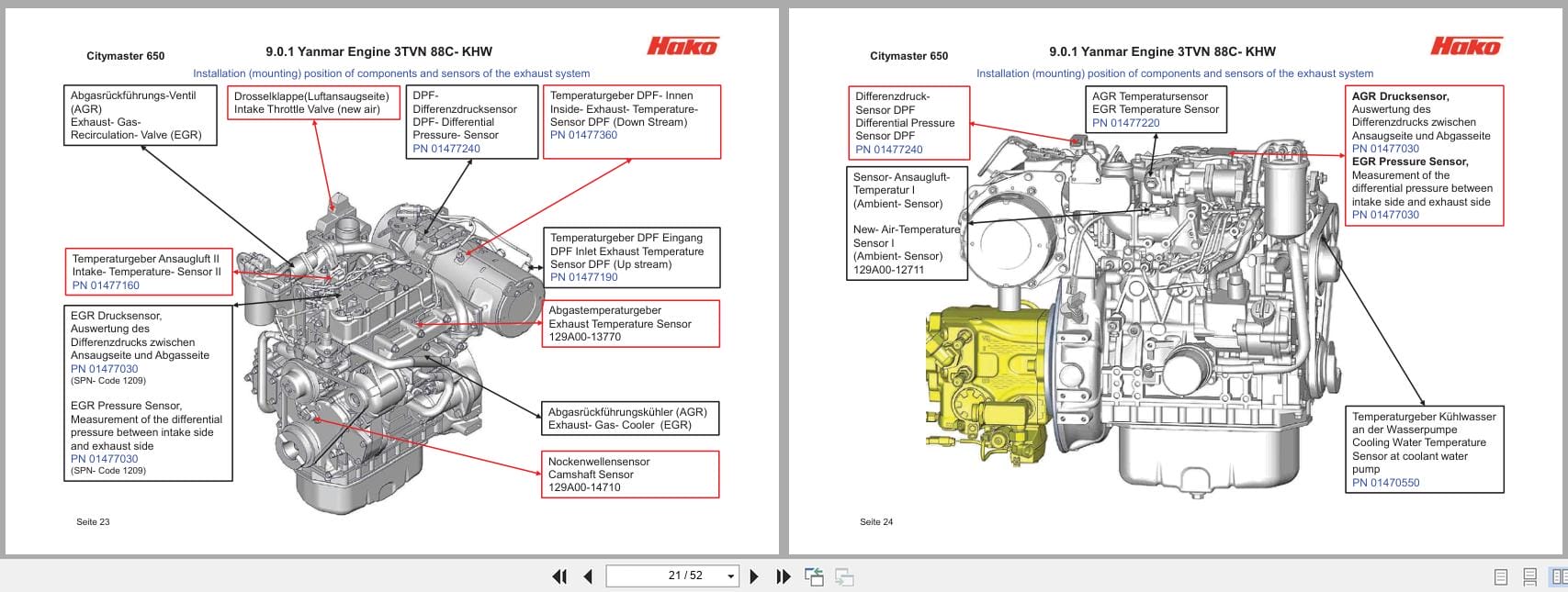This screenshot has height=592, width=1568.
Task: Click the 'Seite 24' page footer
Action: (876, 522)
